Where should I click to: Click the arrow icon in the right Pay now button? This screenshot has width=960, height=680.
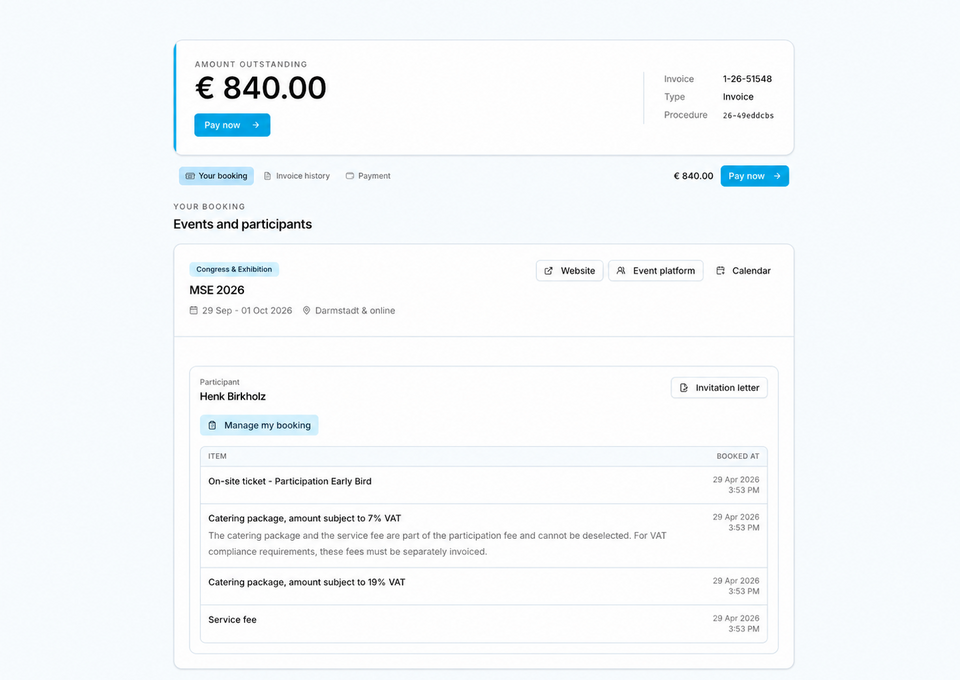(x=777, y=176)
